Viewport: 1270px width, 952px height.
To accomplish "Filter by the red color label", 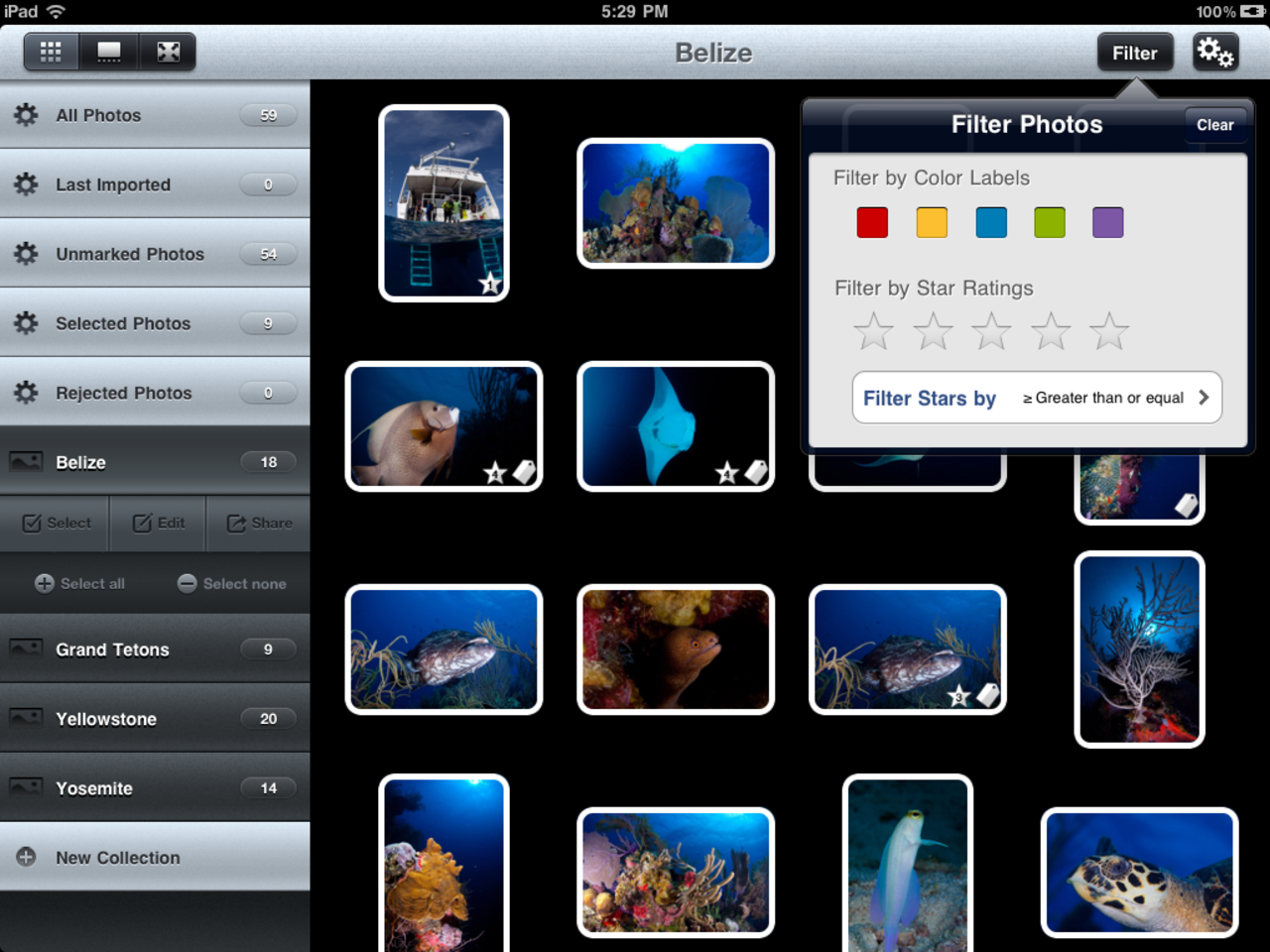I will [x=872, y=222].
